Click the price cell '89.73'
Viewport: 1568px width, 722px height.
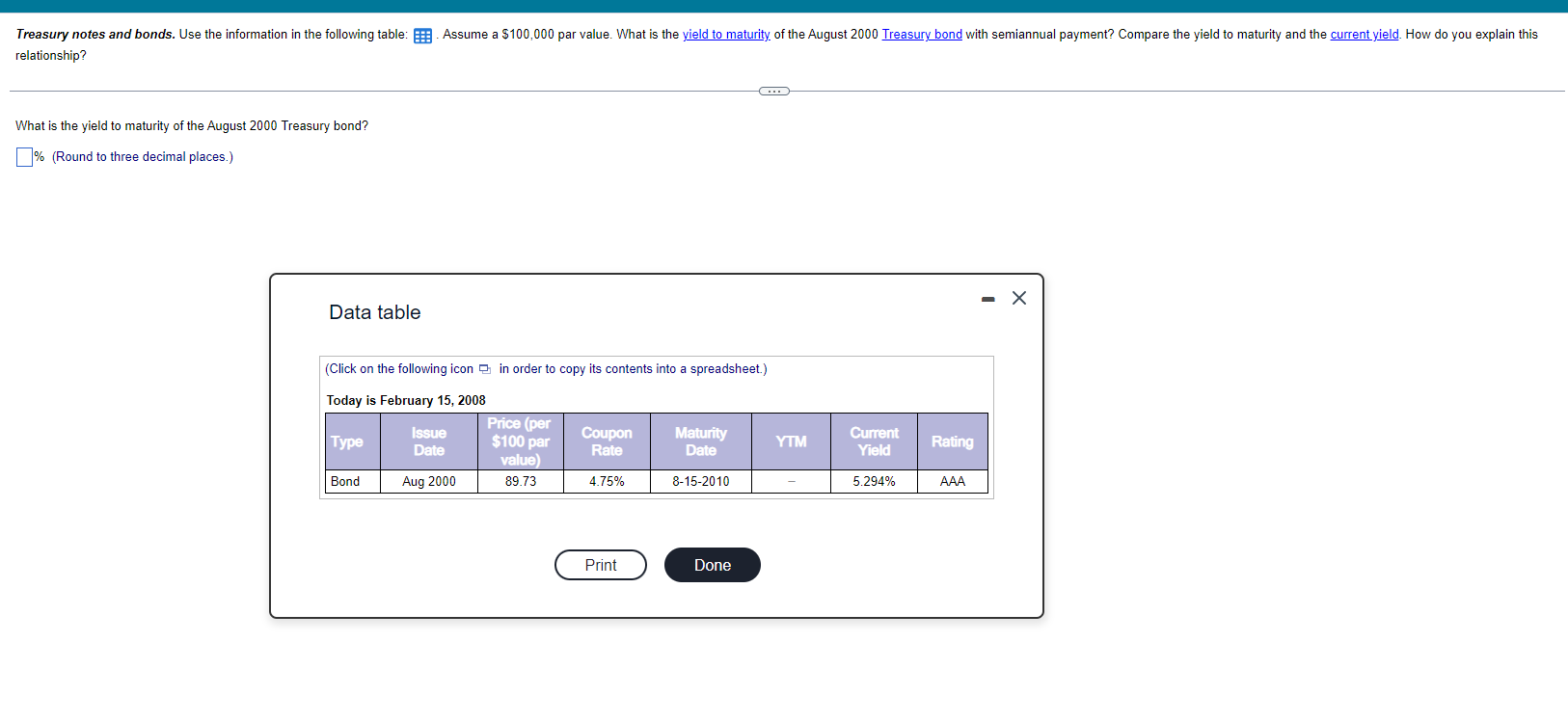[x=521, y=482]
